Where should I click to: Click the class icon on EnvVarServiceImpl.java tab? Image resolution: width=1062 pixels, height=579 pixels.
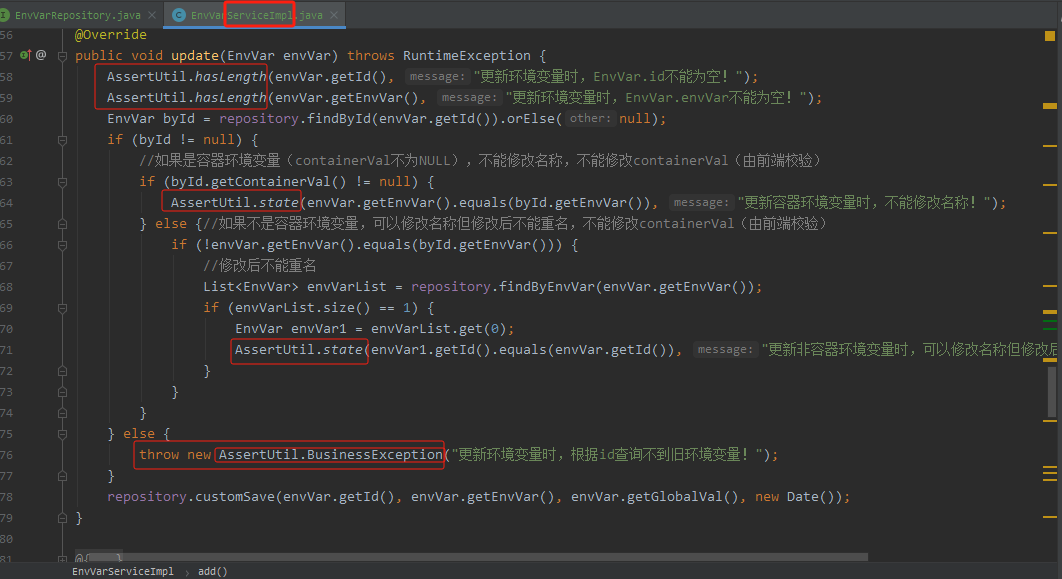(179, 15)
